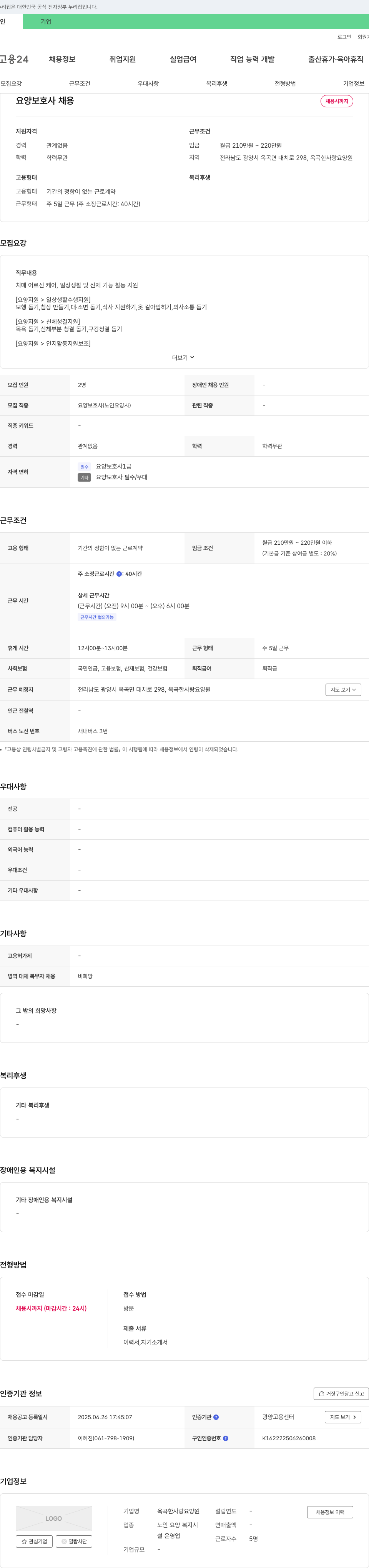Click the 병역 대체 복무자 채용 value 비희망
Viewport: 369px width, 1568px height.
coord(85,976)
